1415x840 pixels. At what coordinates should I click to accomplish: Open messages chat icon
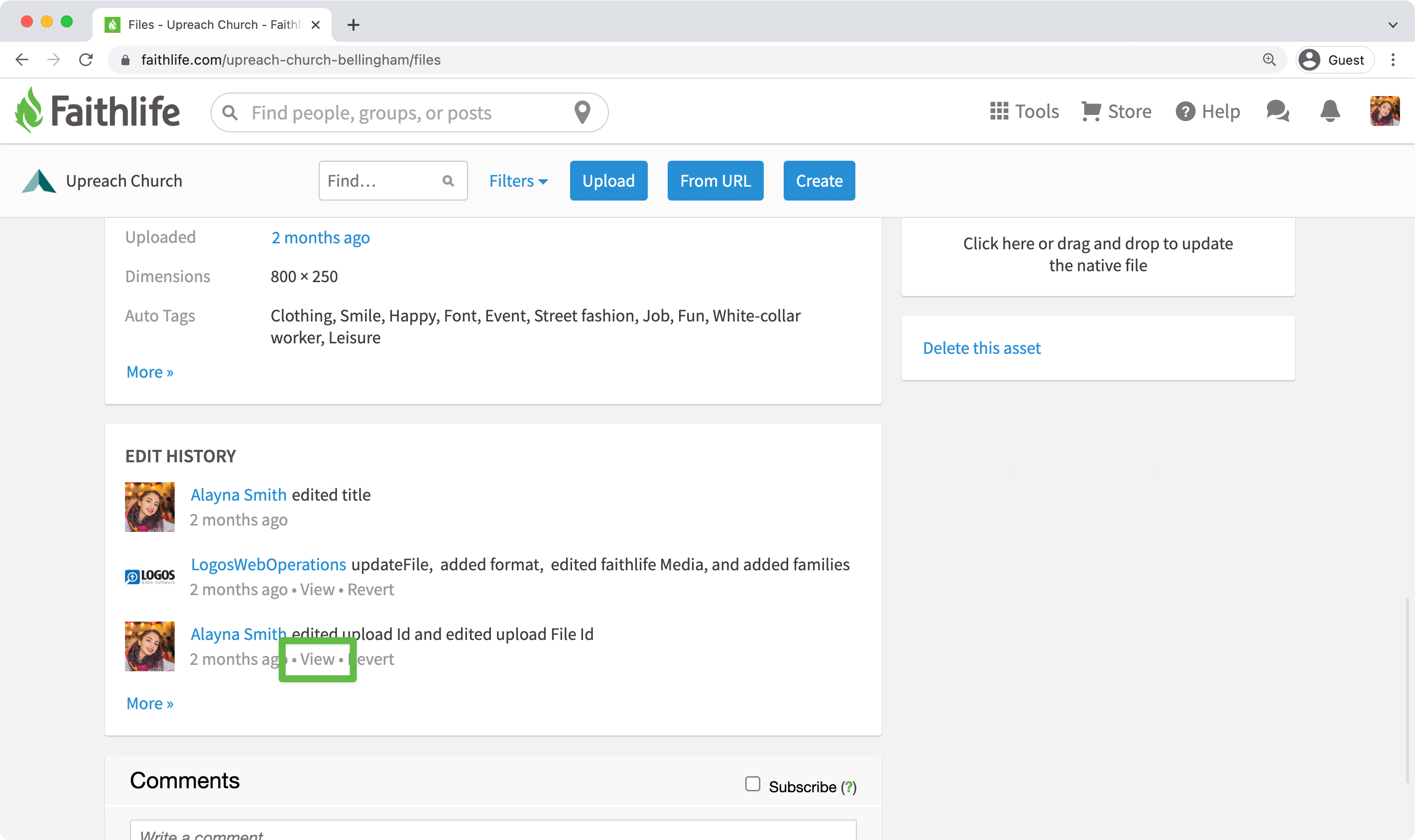click(1278, 111)
